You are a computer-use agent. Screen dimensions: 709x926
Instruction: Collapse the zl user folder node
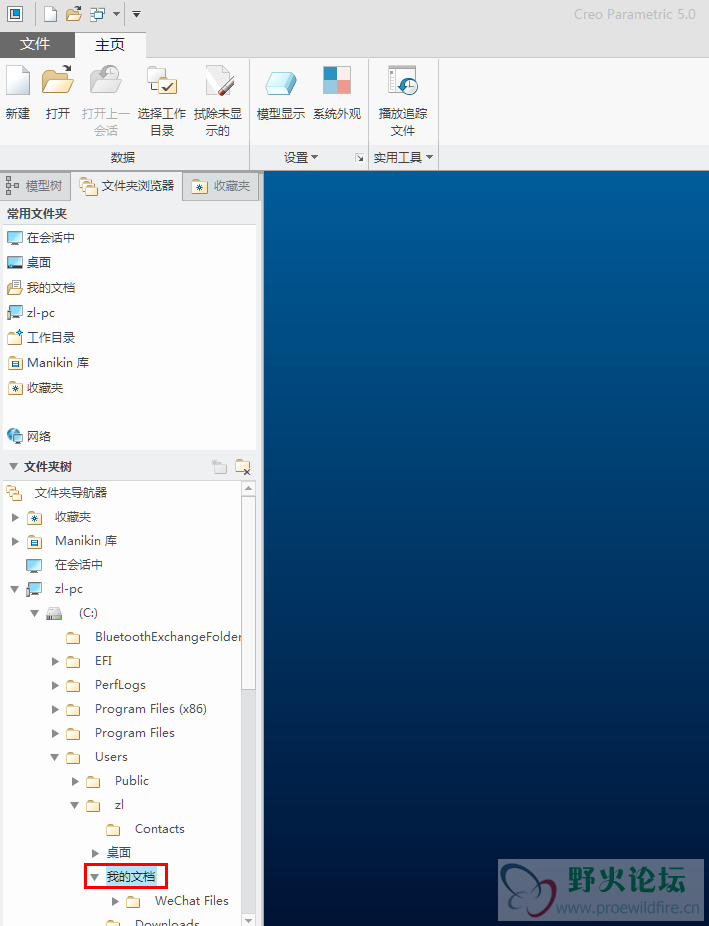pyautogui.click(x=74, y=806)
